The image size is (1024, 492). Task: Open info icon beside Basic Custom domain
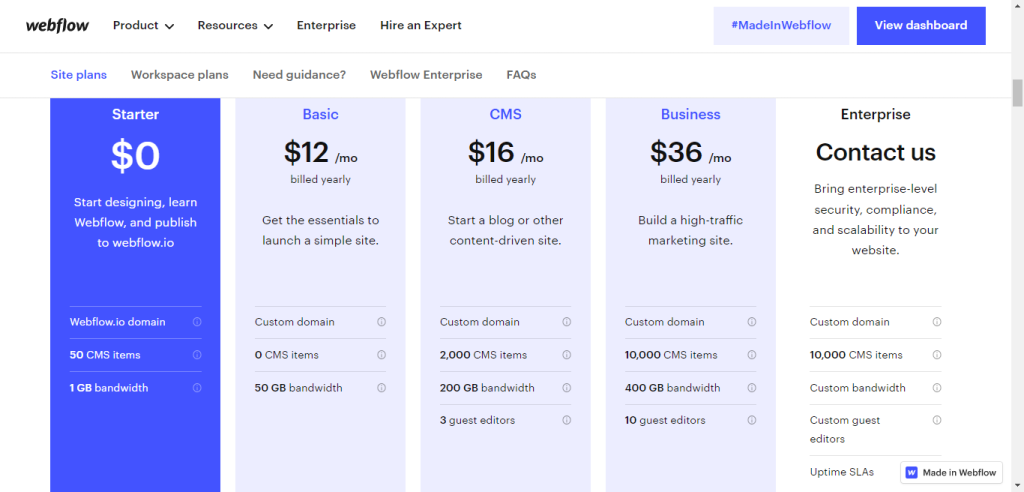(x=381, y=322)
